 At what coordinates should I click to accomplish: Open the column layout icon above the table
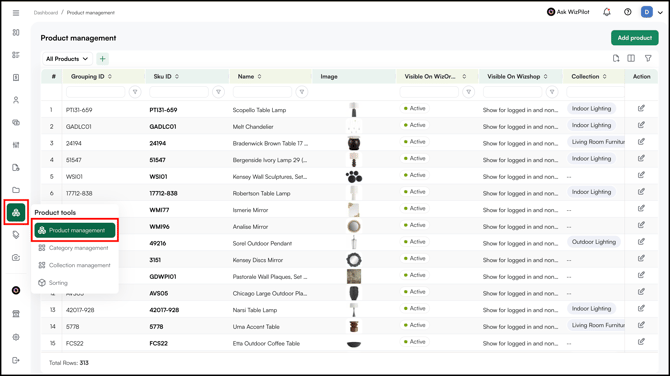631,59
